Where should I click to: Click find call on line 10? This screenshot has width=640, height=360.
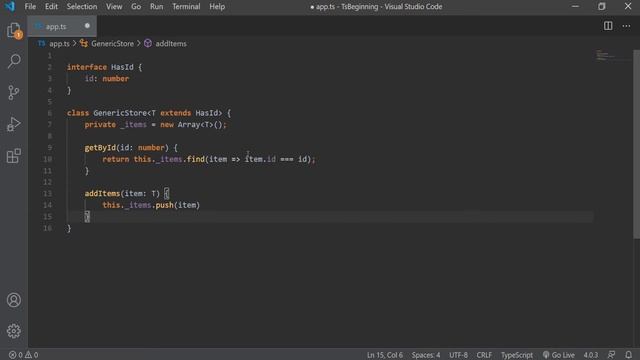(196, 159)
